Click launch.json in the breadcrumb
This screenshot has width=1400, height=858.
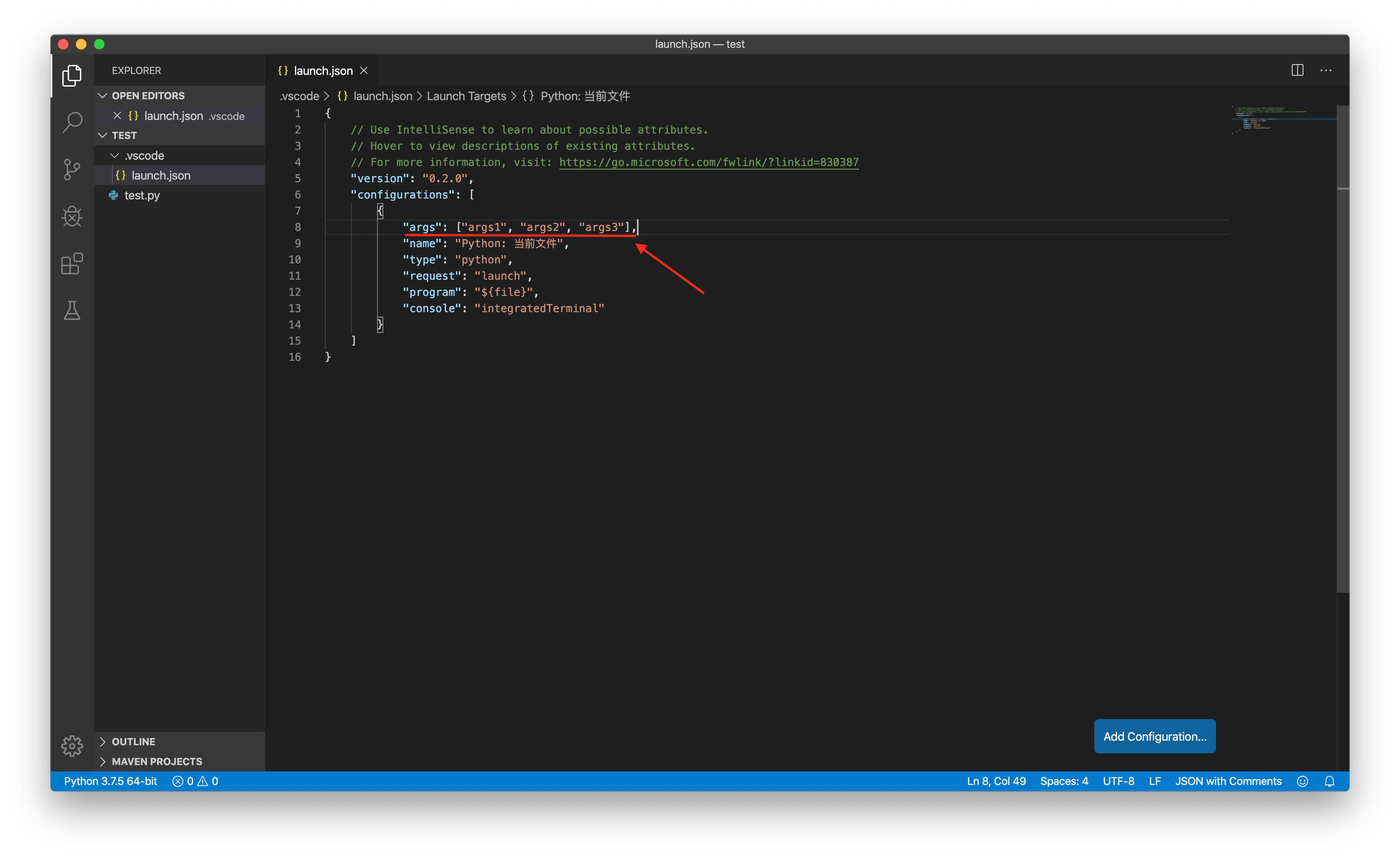point(382,96)
